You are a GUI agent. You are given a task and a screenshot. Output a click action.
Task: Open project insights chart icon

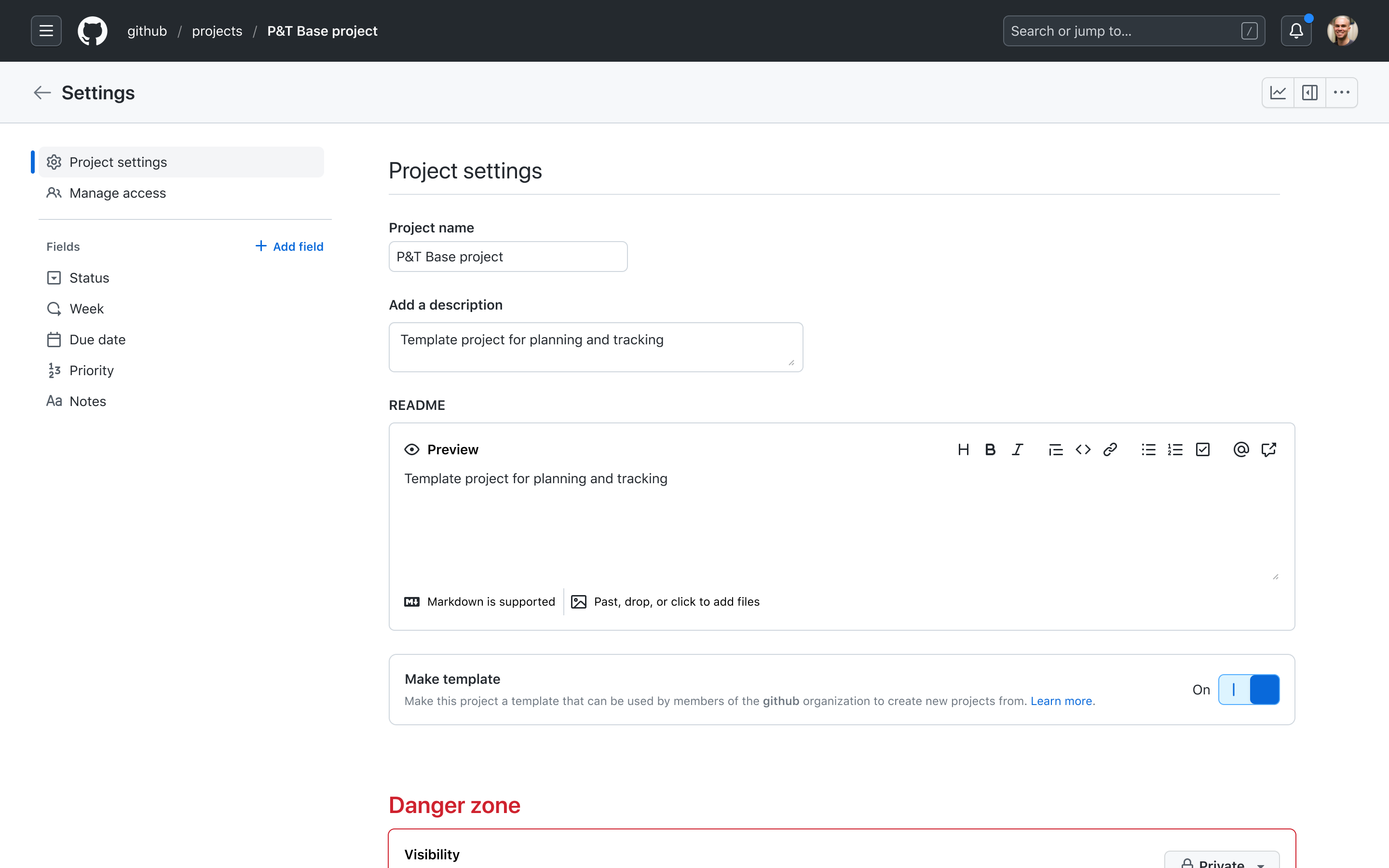[1277, 92]
